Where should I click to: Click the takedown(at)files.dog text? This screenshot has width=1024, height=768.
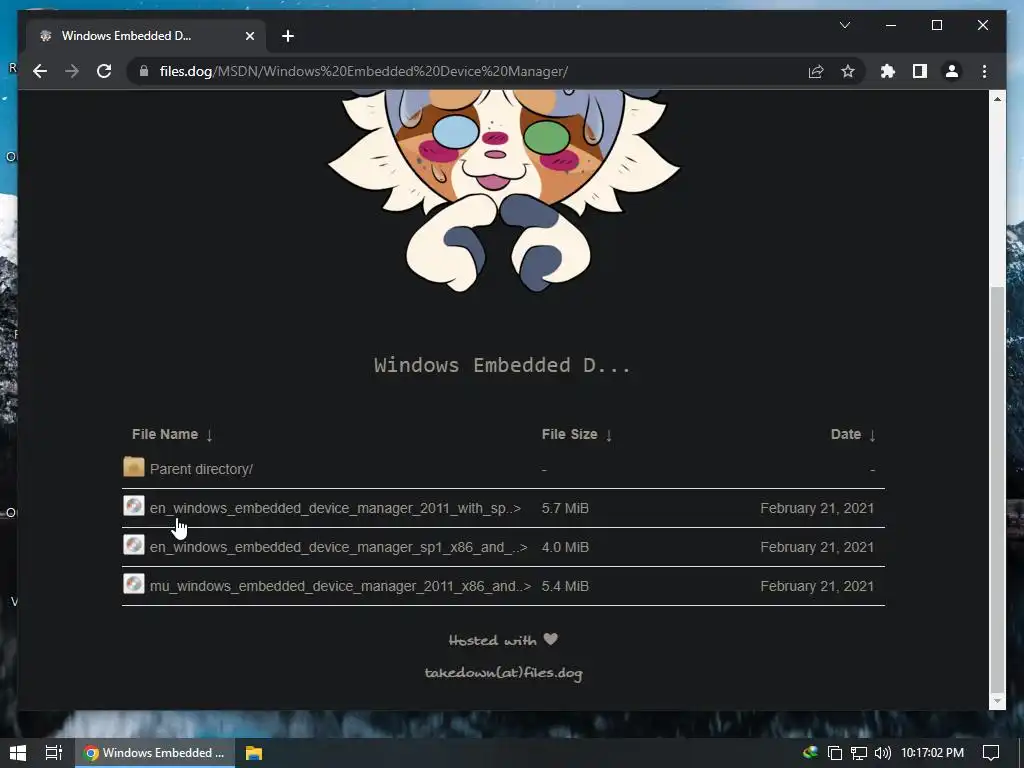503,673
